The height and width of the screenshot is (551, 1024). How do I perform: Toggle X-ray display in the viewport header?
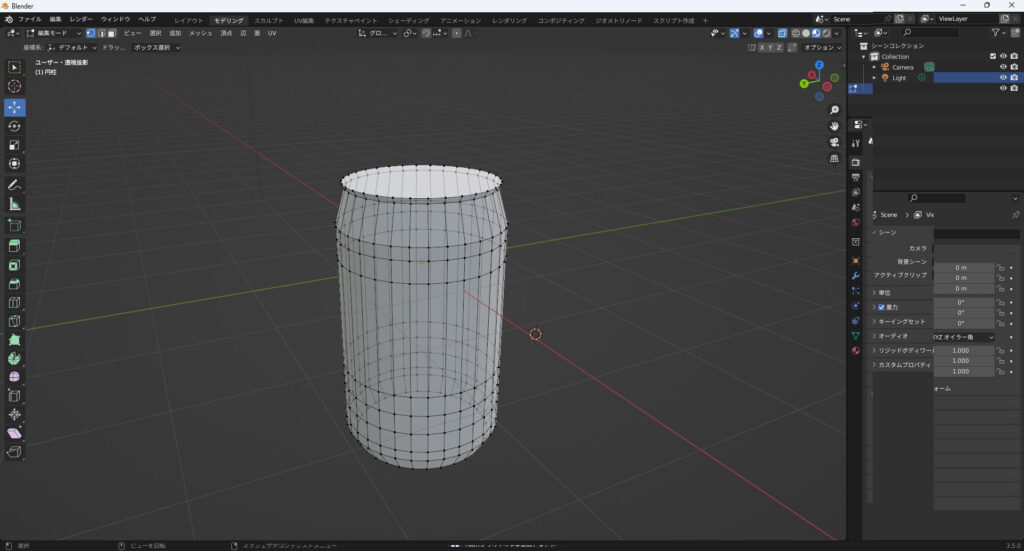tap(782, 33)
